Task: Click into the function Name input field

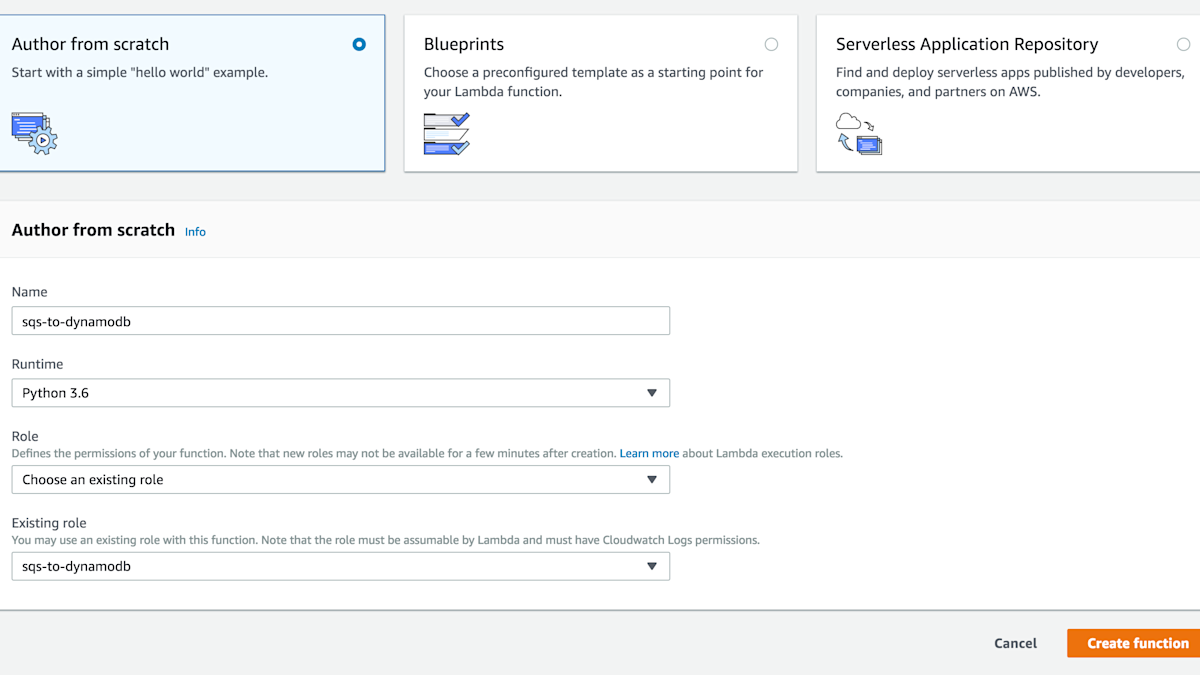Action: click(340, 321)
